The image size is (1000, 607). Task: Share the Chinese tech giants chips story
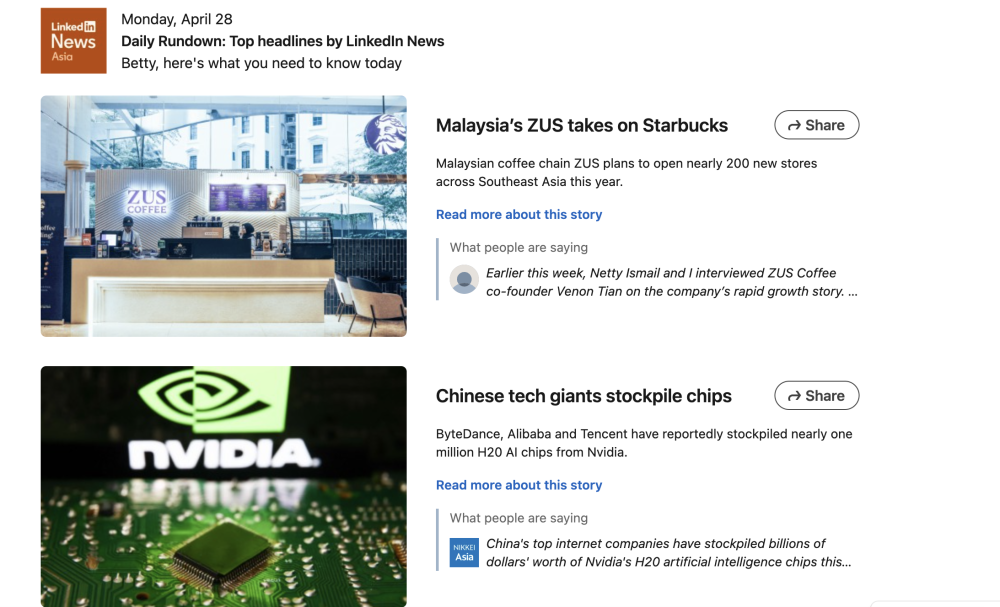coord(816,396)
